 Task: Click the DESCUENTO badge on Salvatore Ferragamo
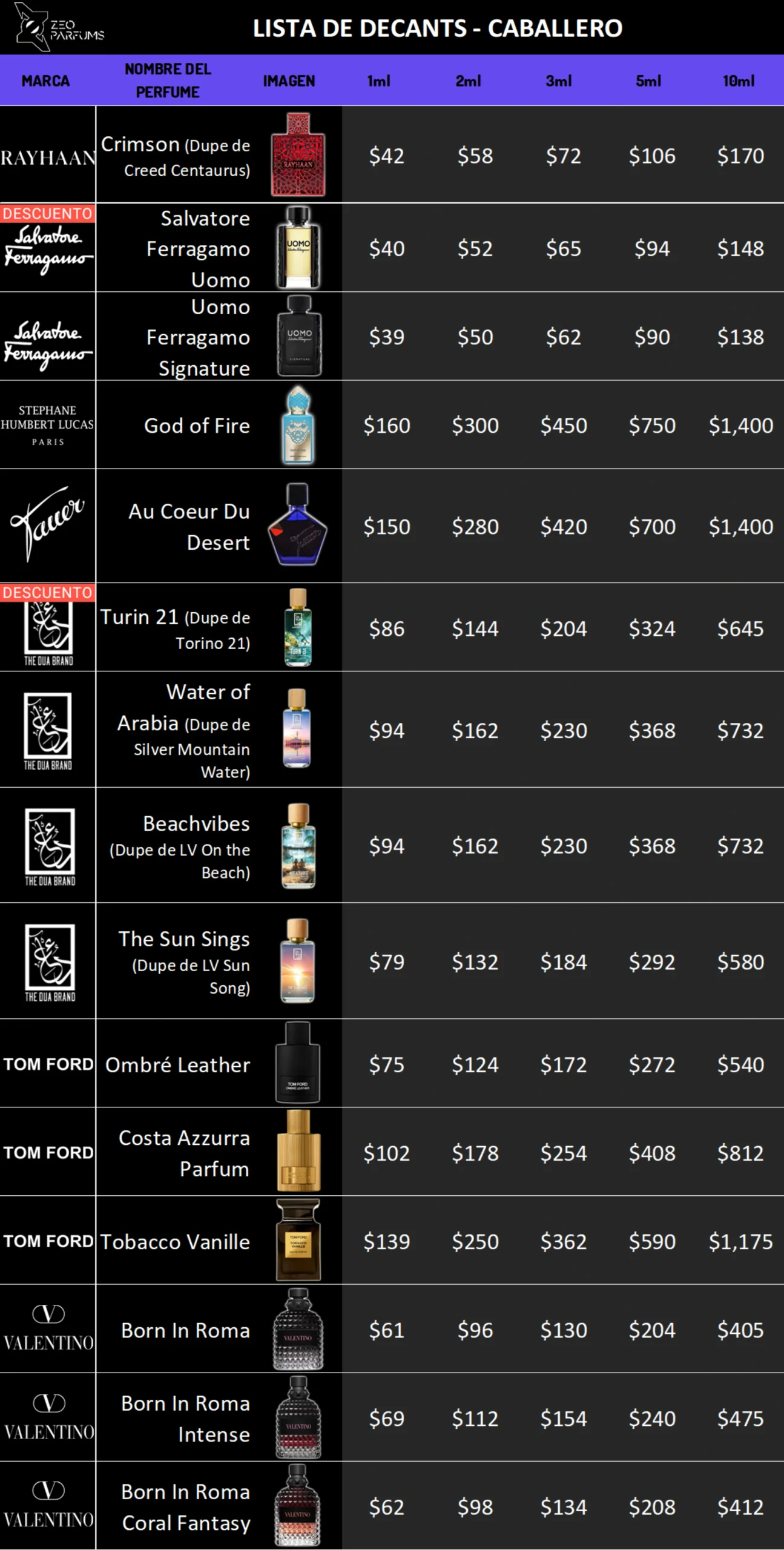(x=47, y=213)
